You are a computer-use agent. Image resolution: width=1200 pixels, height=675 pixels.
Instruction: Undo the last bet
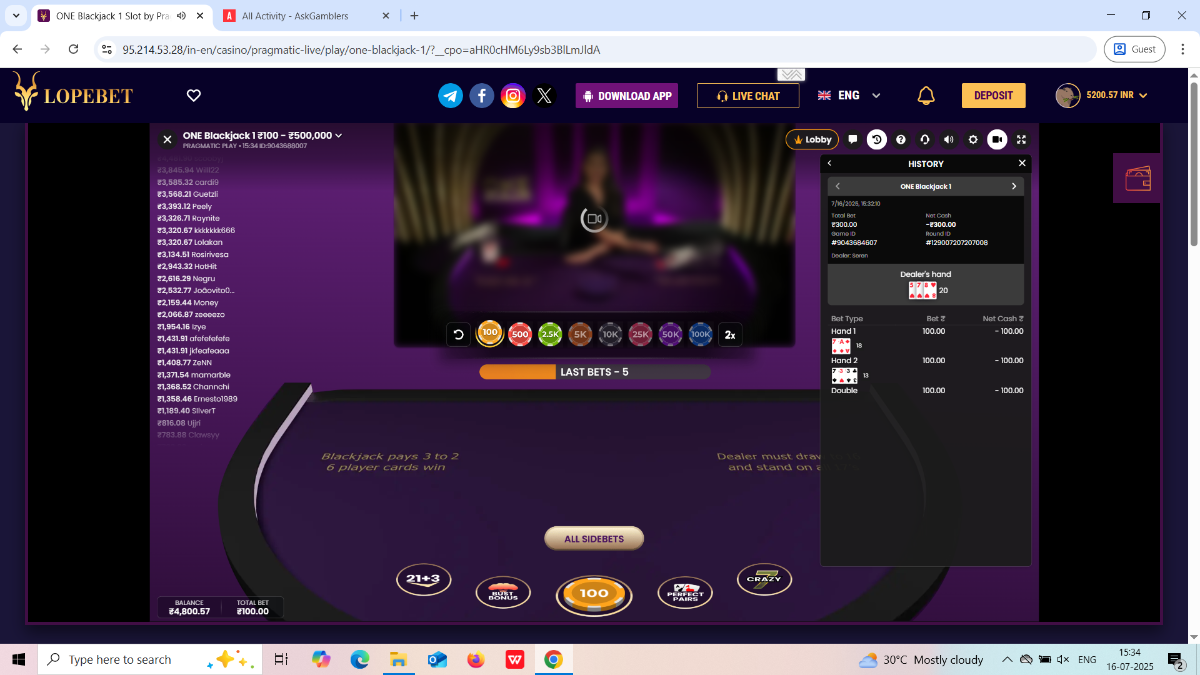coord(458,335)
